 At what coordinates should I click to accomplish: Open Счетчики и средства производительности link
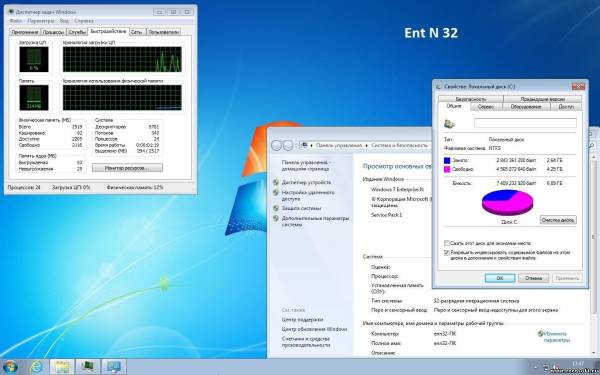[x=306, y=342]
